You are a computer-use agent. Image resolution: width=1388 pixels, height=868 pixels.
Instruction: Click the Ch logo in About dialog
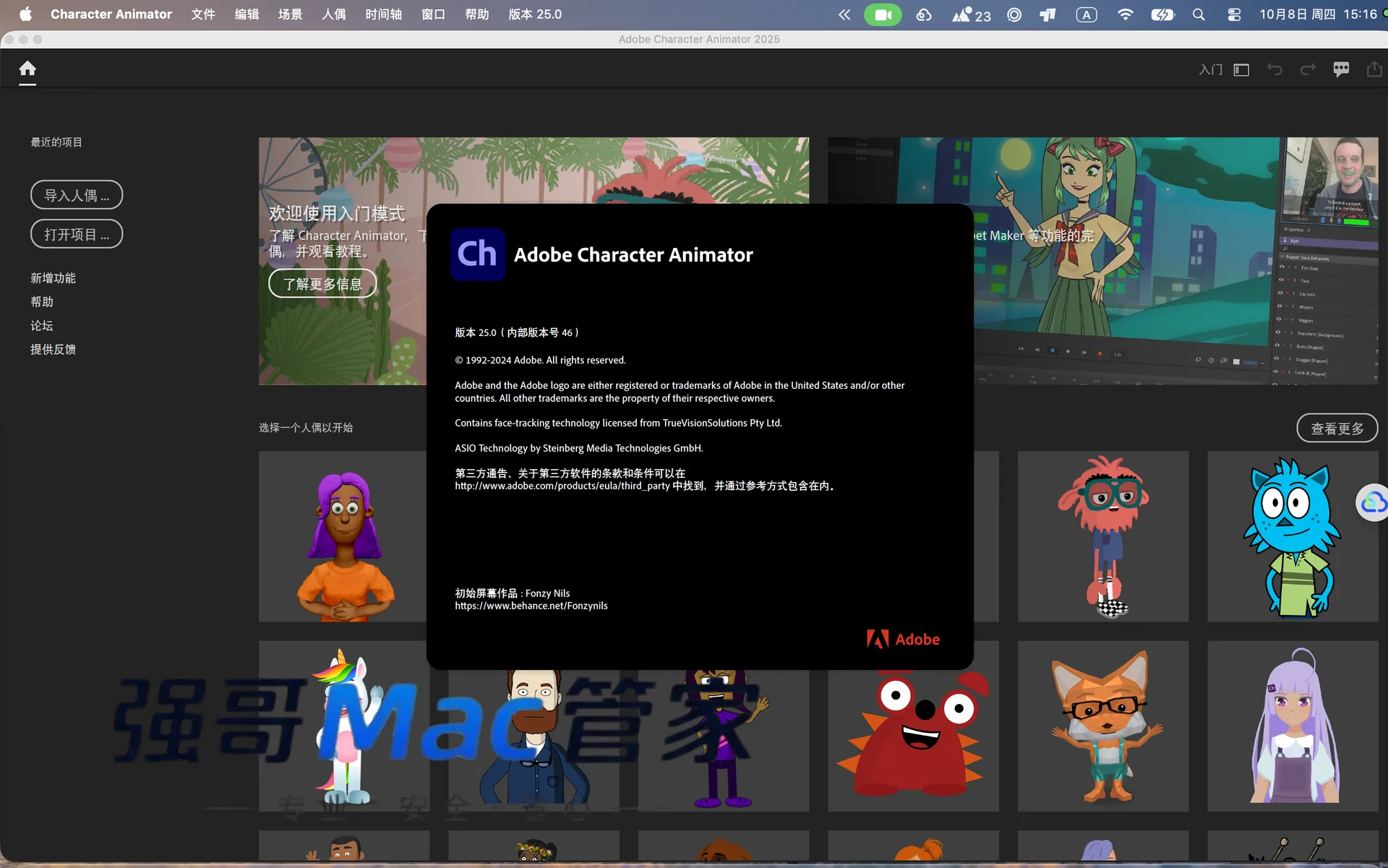pyautogui.click(x=477, y=254)
